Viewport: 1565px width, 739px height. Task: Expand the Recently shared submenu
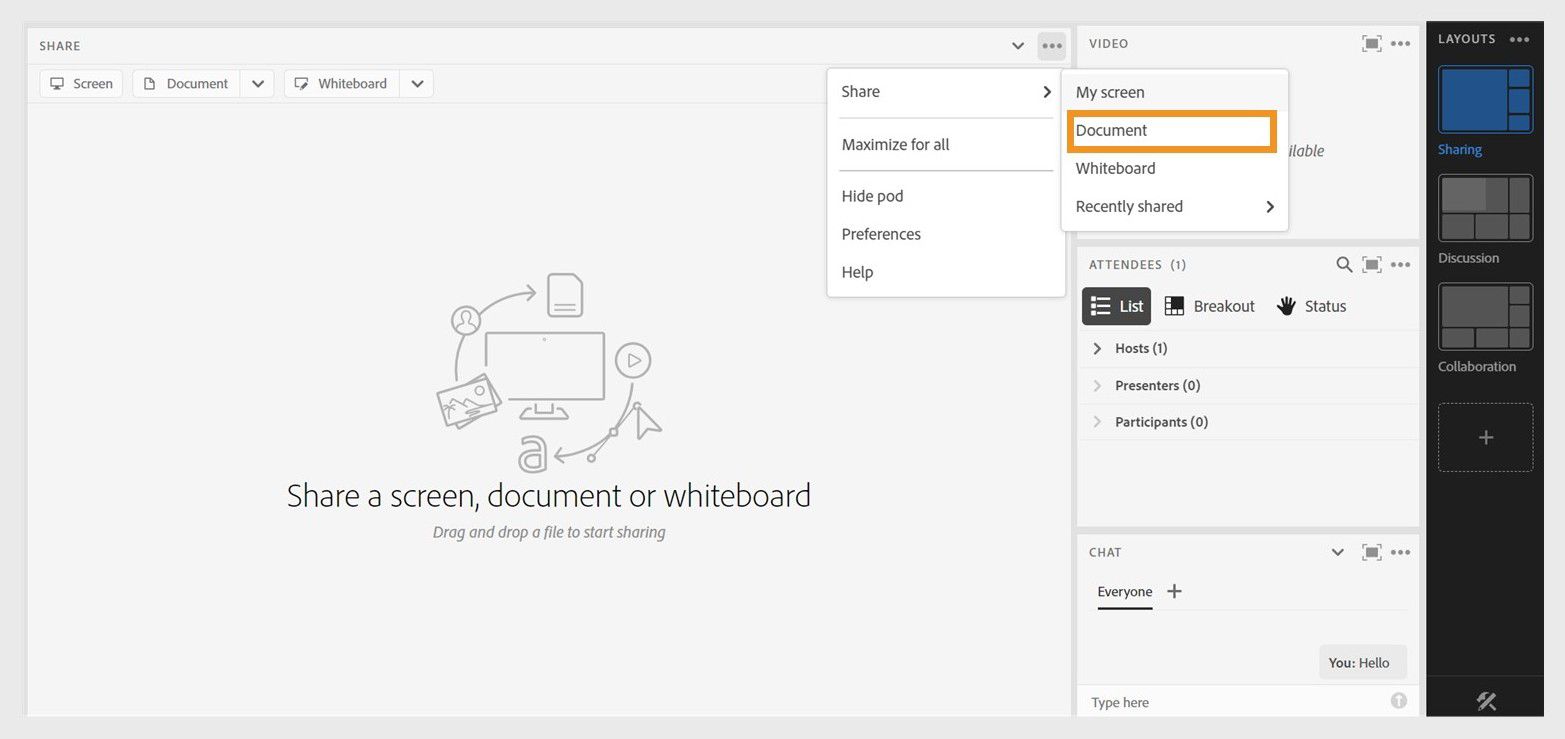point(1128,206)
